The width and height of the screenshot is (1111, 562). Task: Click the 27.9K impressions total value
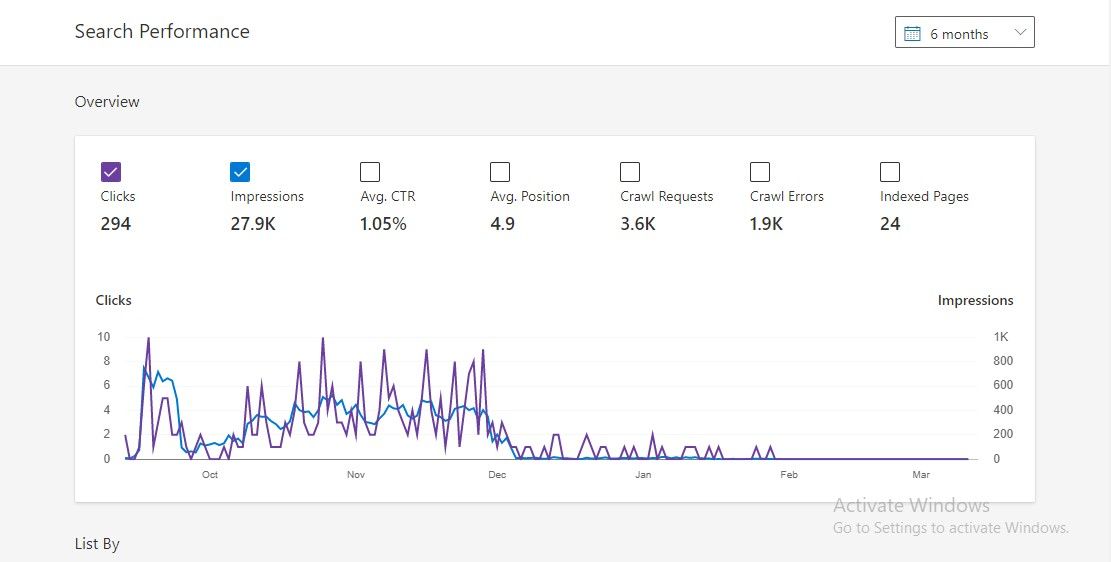coord(253,224)
